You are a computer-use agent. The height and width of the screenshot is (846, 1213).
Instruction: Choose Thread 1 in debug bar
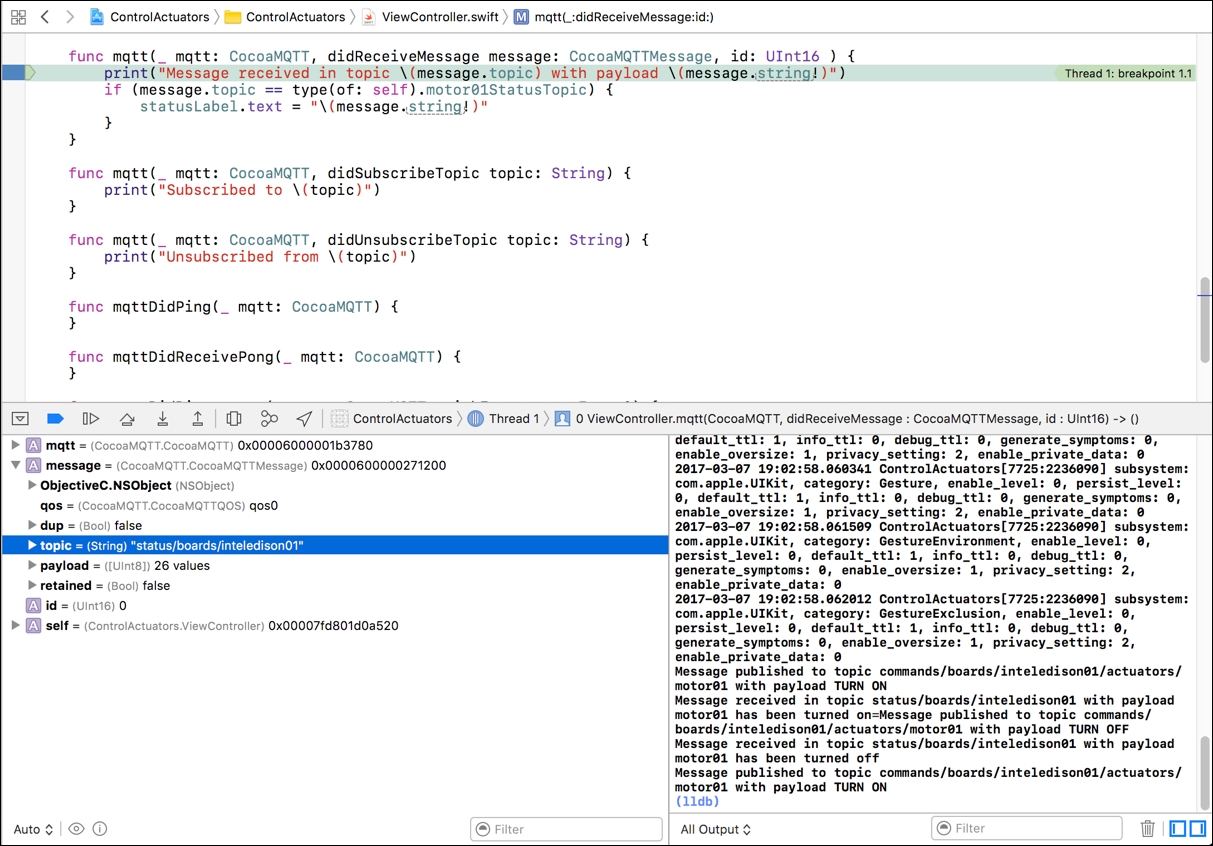tap(504, 419)
